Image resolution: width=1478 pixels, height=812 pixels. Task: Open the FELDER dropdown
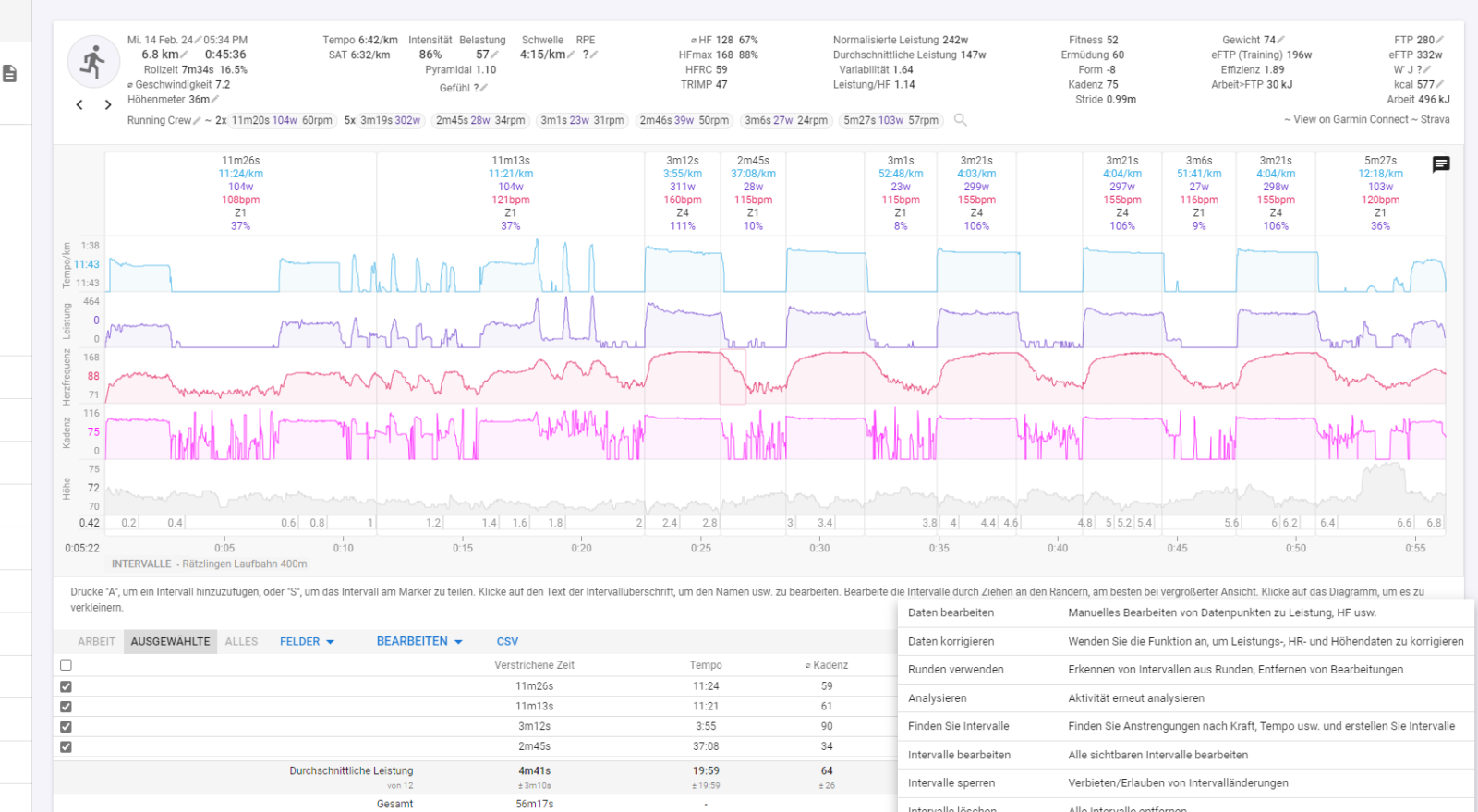(x=307, y=641)
